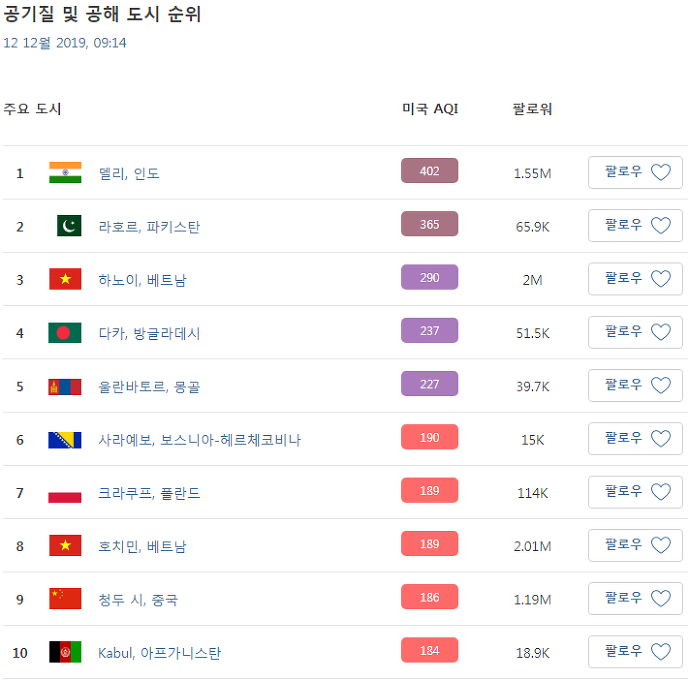This screenshot has height=680, width=690.
Task: Click the Bangladesh flag beside Dhaka
Action: [65, 333]
